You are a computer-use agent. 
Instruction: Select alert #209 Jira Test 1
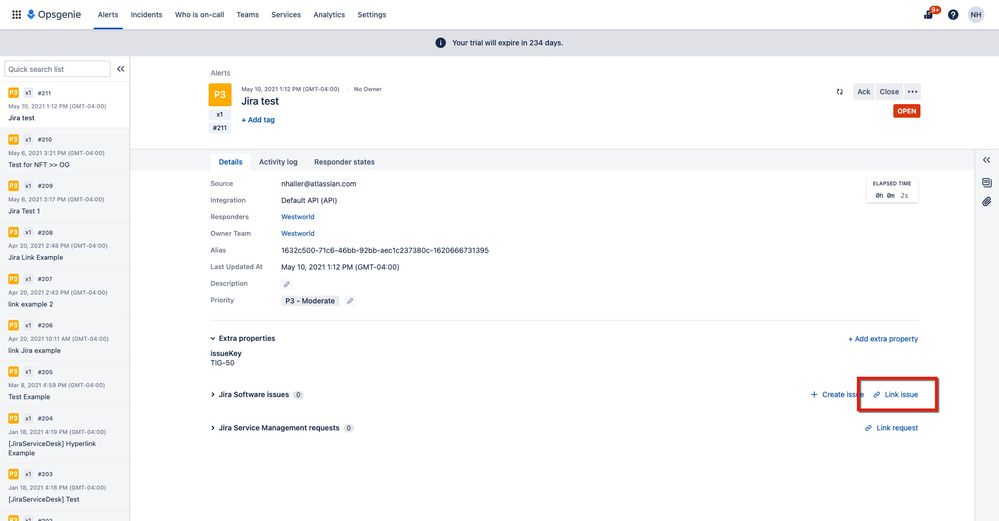click(x=64, y=198)
